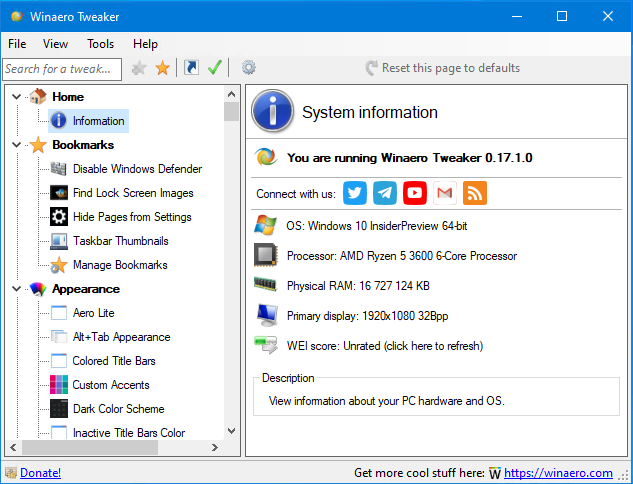Click the tree horizontal scrollbar thumb
This screenshot has height=484, width=633.
(x=90, y=447)
